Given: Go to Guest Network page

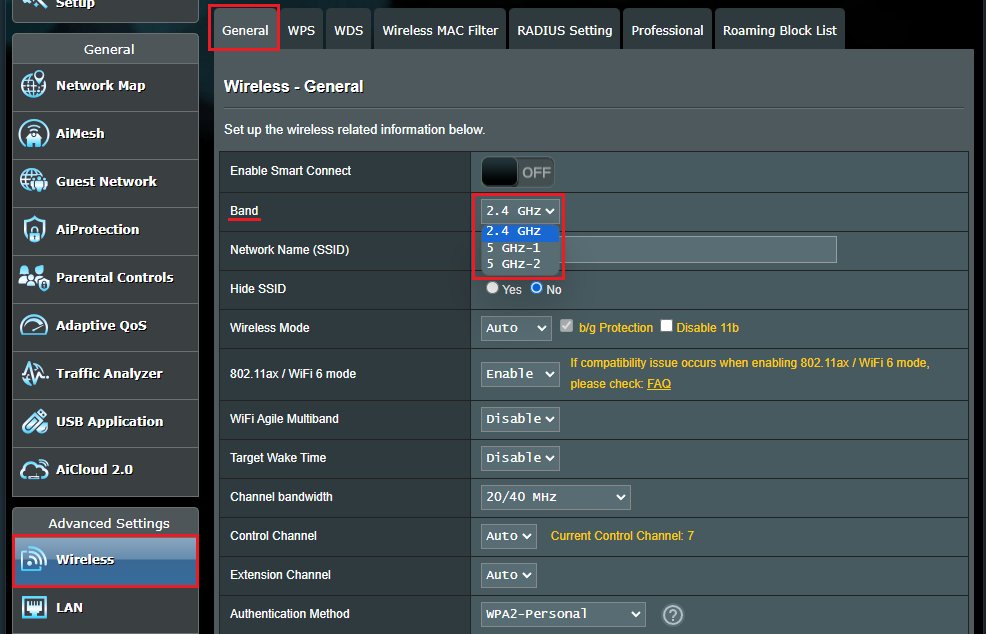Looking at the screenshot, I should (x=106, y=183).
